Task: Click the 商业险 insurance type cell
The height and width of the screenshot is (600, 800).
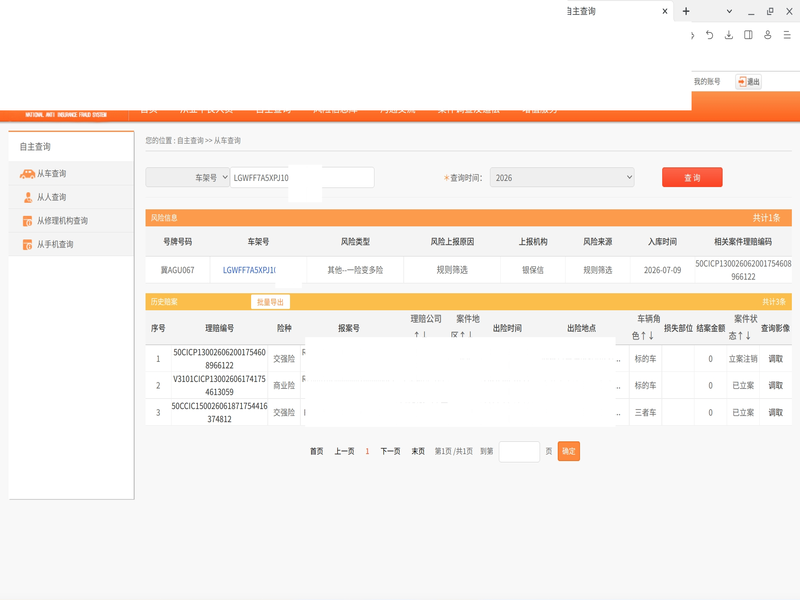Action: coord(284,386)
